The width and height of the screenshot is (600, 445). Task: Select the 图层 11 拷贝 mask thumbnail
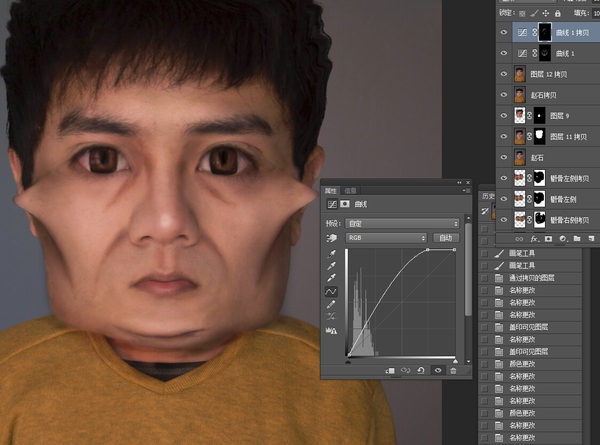[x=539, y=136]
